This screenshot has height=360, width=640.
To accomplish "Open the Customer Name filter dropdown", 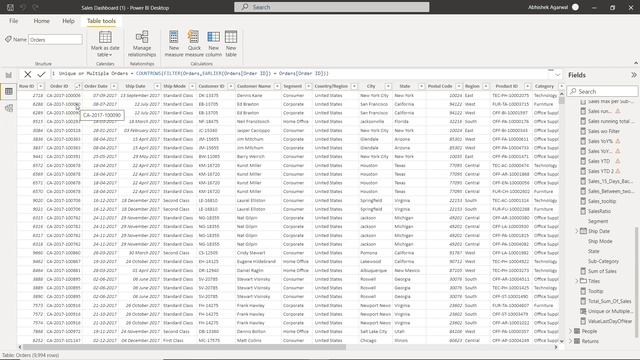I will click(277, 87).
